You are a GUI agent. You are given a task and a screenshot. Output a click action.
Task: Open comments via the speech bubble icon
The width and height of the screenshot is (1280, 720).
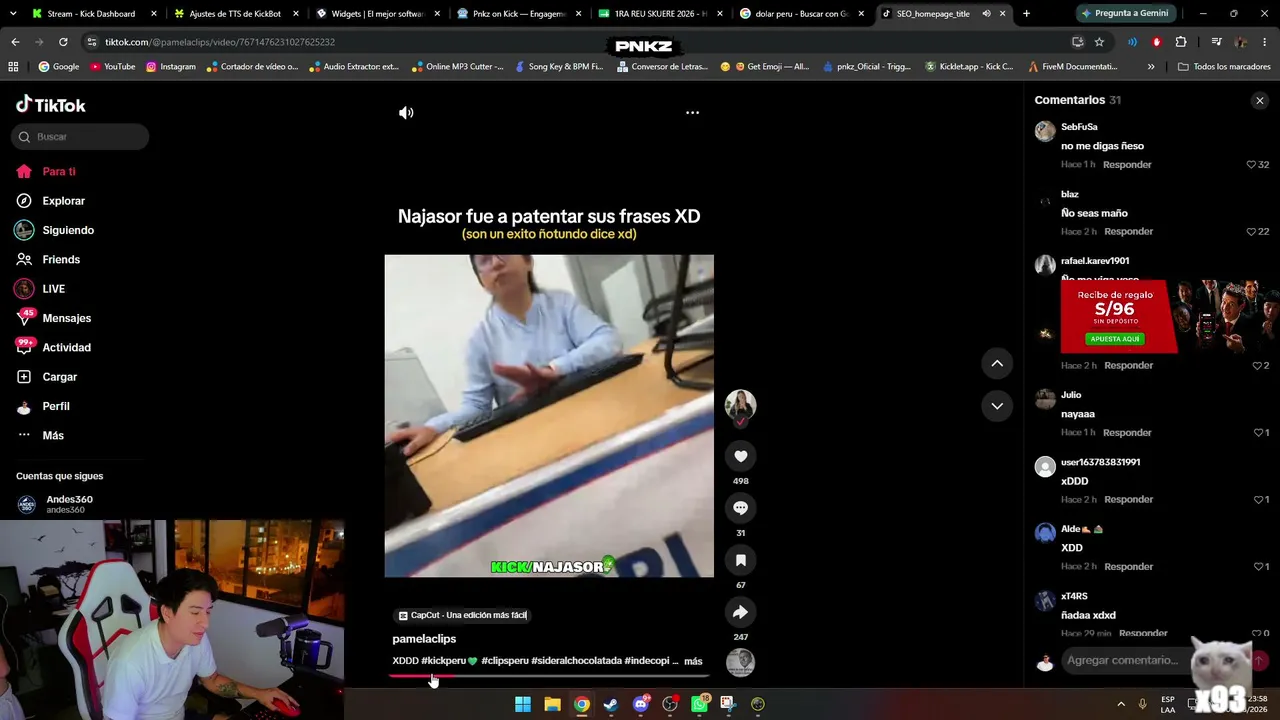[x=740, y=508]
